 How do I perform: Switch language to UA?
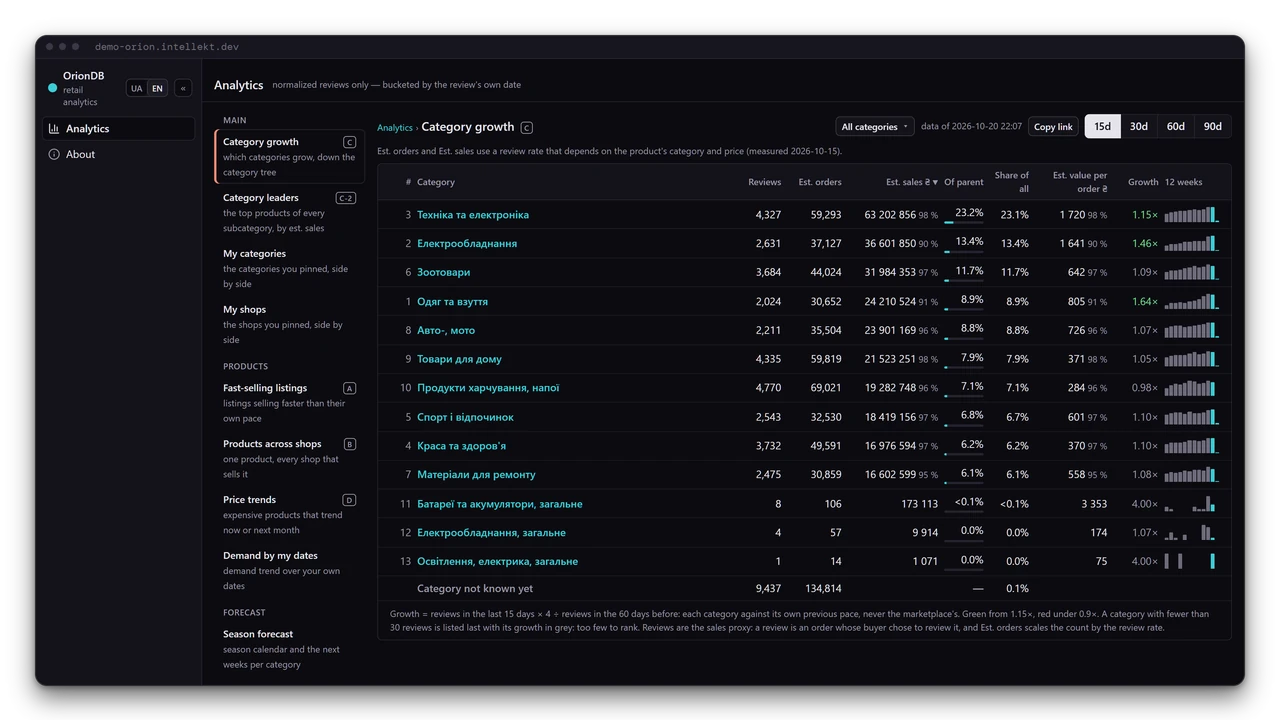[x=137, y=88]
